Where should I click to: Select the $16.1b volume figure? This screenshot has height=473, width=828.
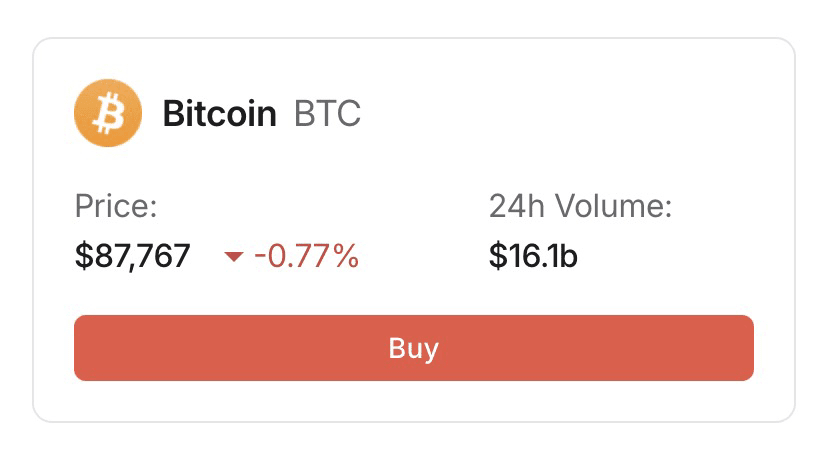(x=533, y=257)
